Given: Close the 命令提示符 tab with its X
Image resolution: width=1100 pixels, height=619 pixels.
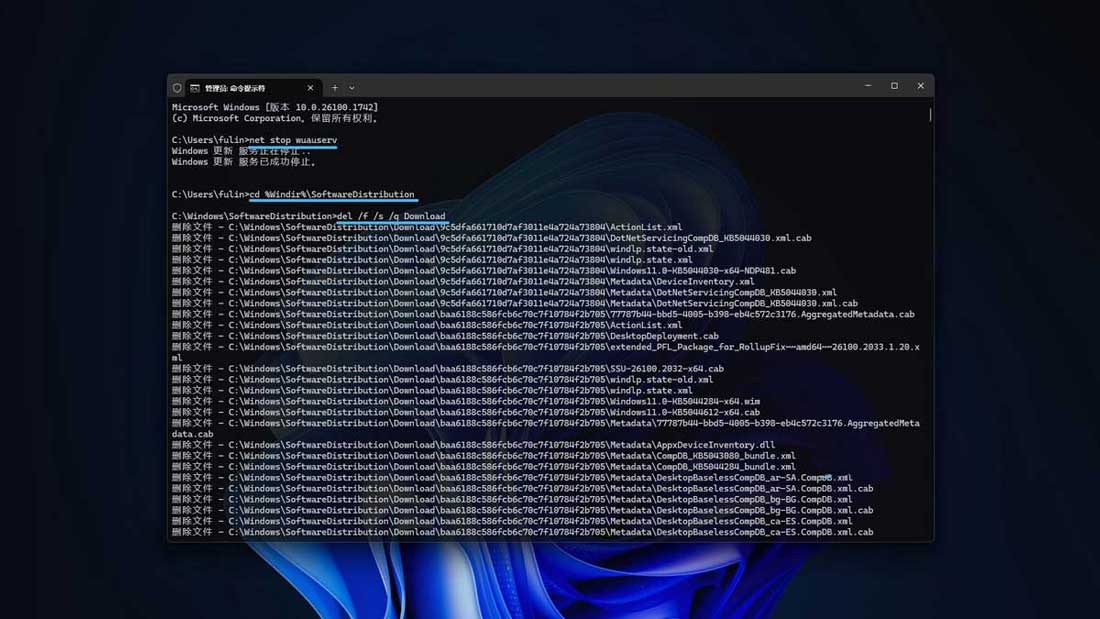Looking at the screenshot, I should coord(311,87).
